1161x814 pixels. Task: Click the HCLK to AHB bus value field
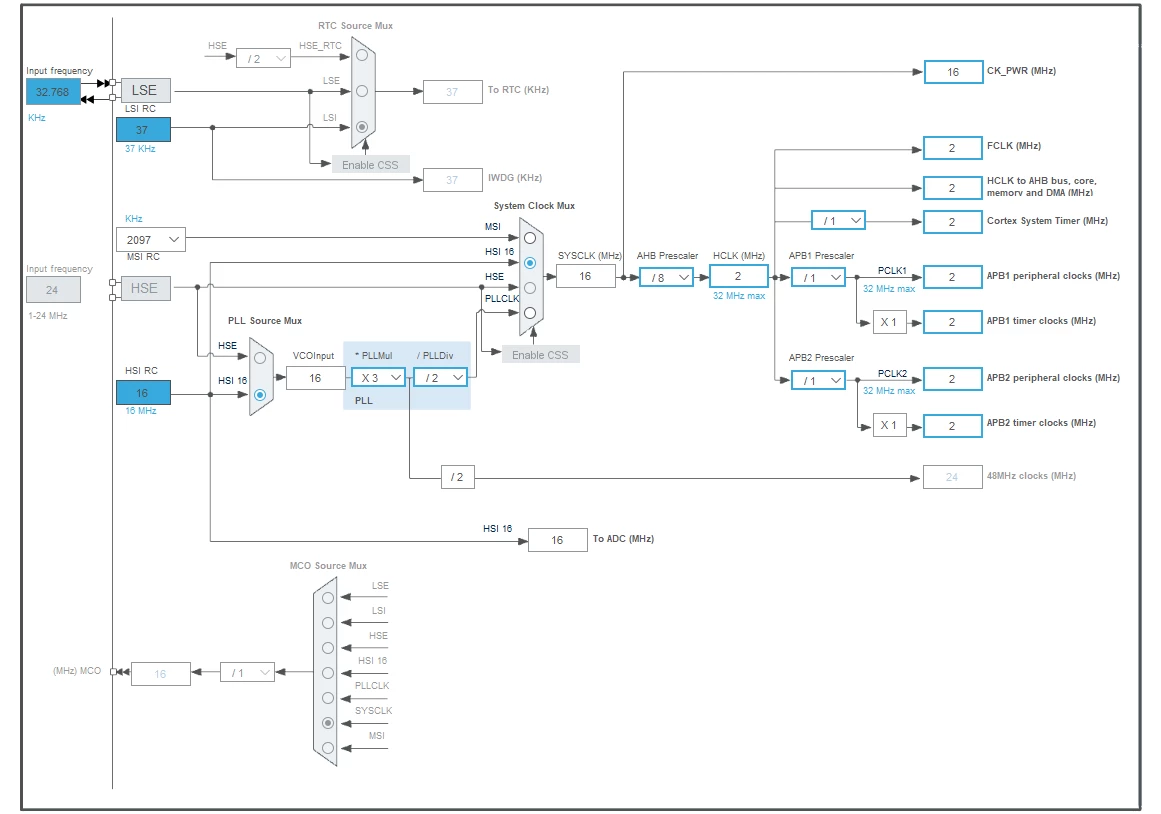coord(953,188)
